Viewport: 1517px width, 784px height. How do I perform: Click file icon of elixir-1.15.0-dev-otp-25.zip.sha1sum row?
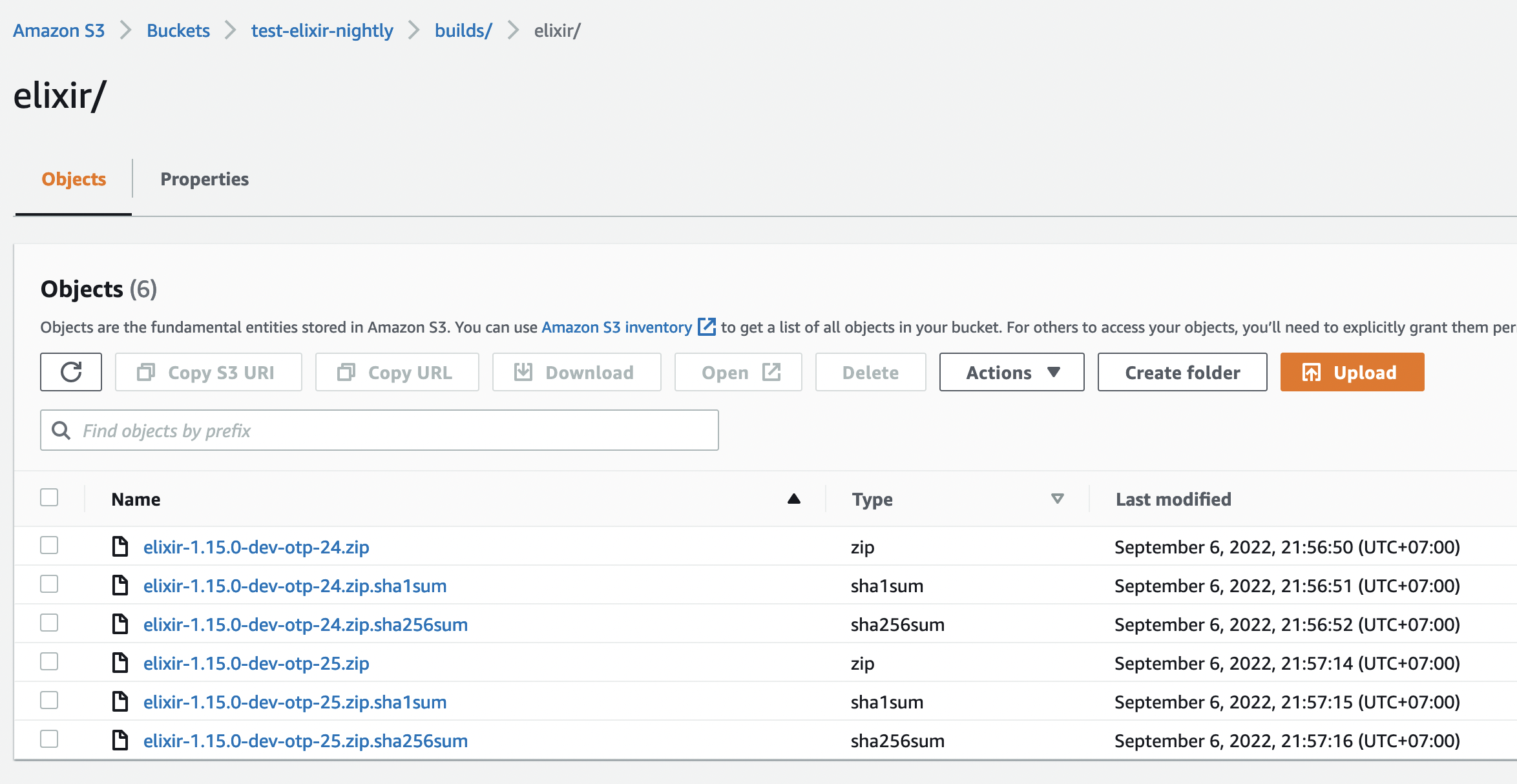(x=120, y=701)
